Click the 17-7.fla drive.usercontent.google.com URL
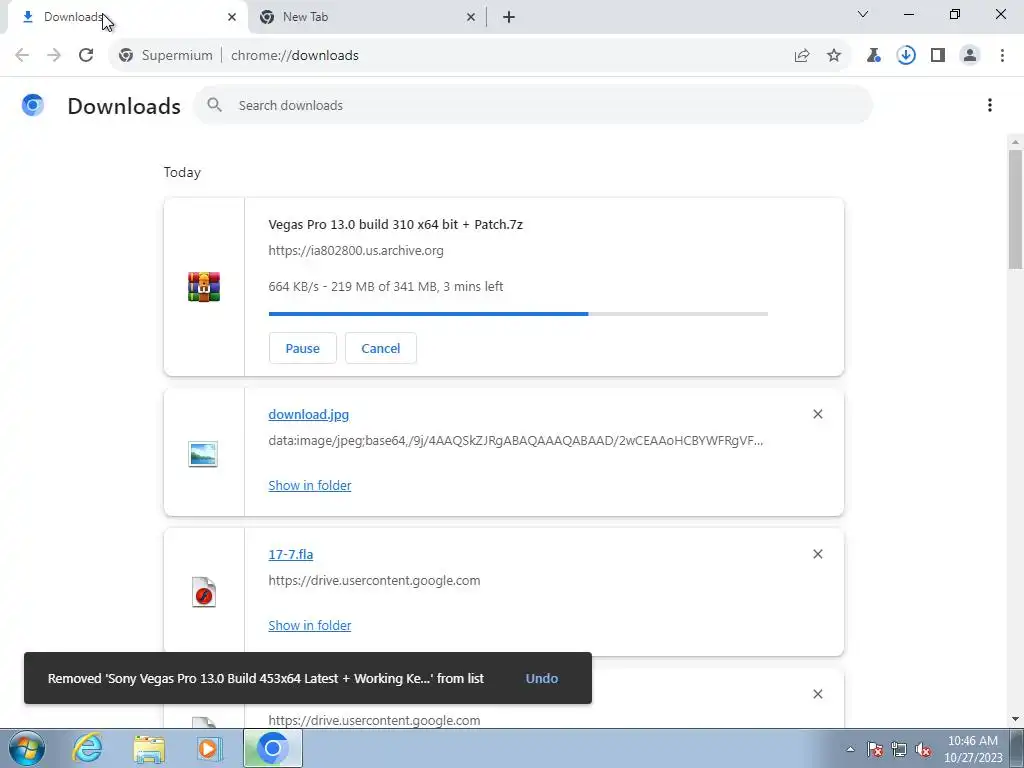Image resolution: width=1024 pixels, height=768 pixels. point(374,581)
